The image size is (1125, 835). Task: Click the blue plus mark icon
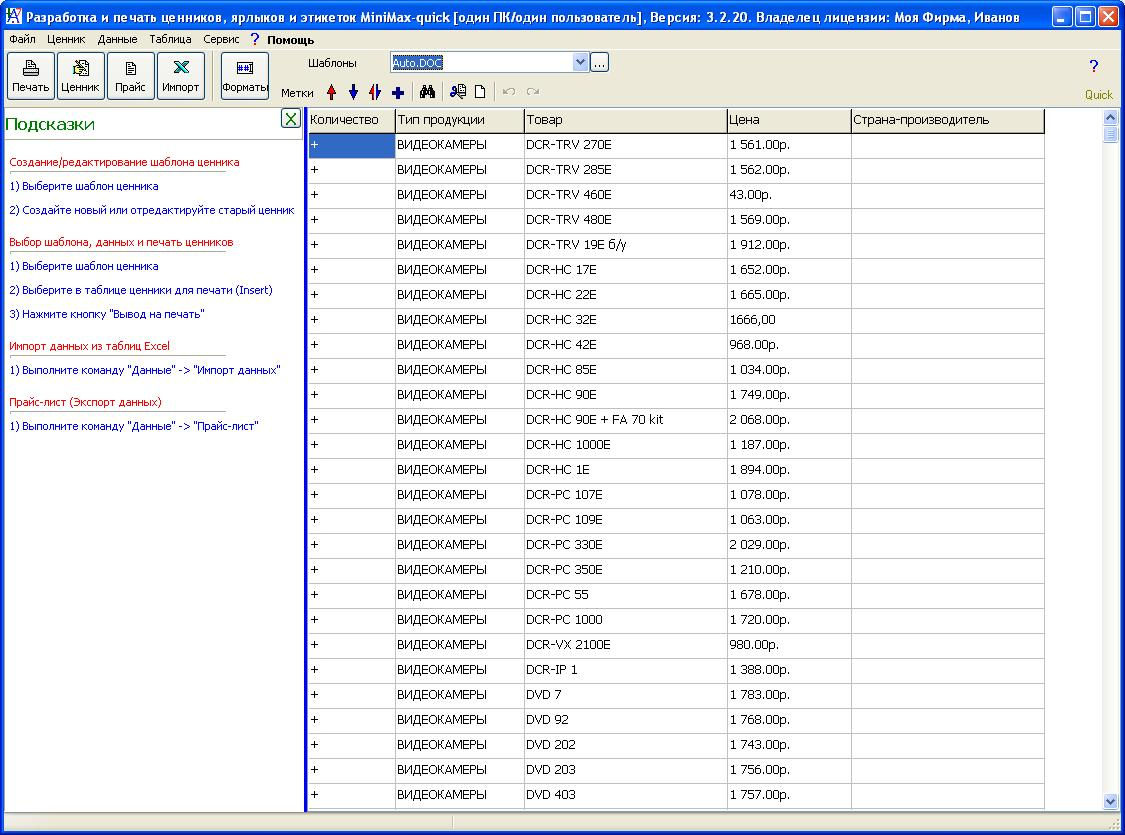pos(397,93)
